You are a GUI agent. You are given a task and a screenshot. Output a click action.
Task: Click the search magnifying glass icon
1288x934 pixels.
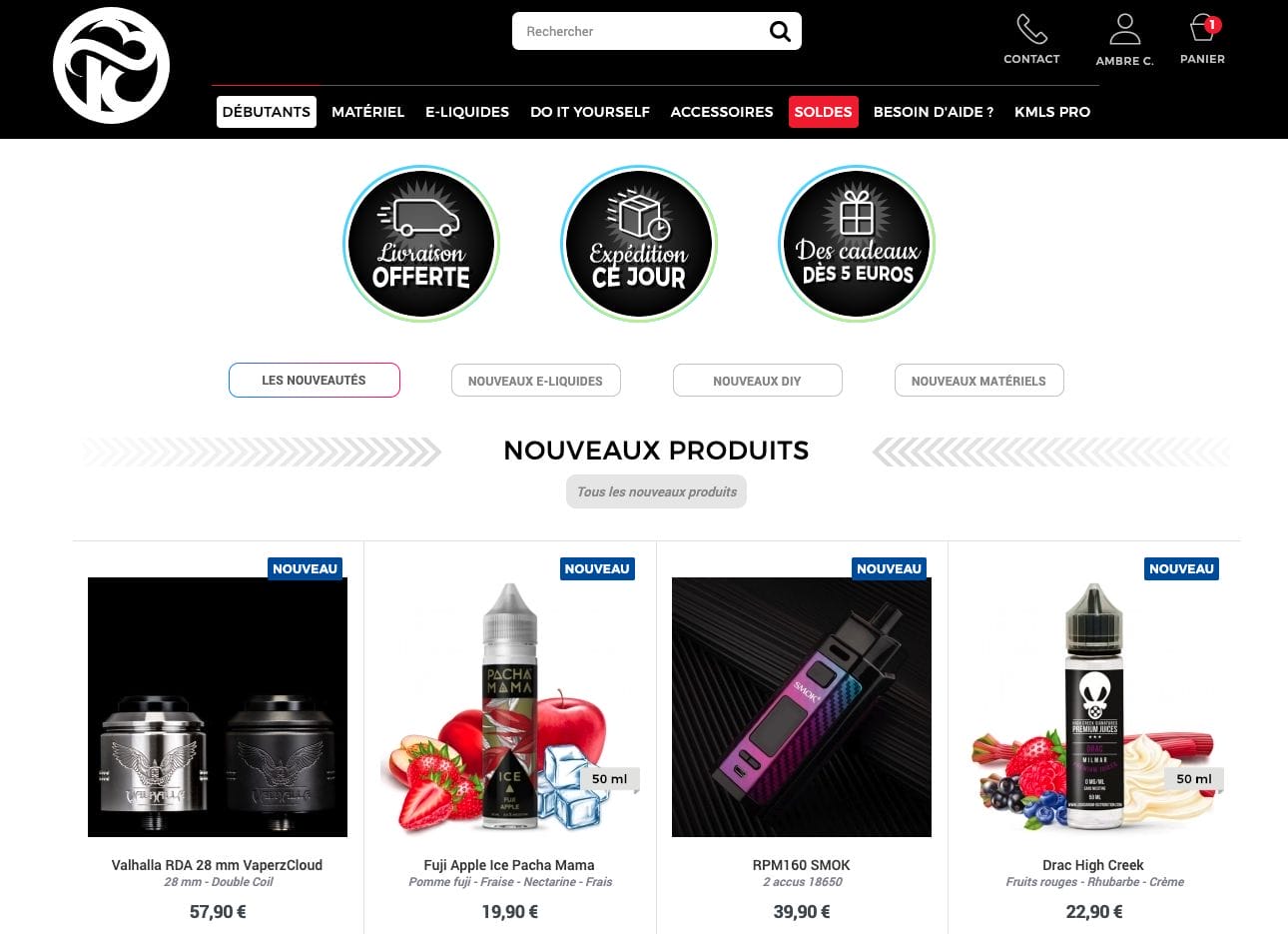click(780, 32)
